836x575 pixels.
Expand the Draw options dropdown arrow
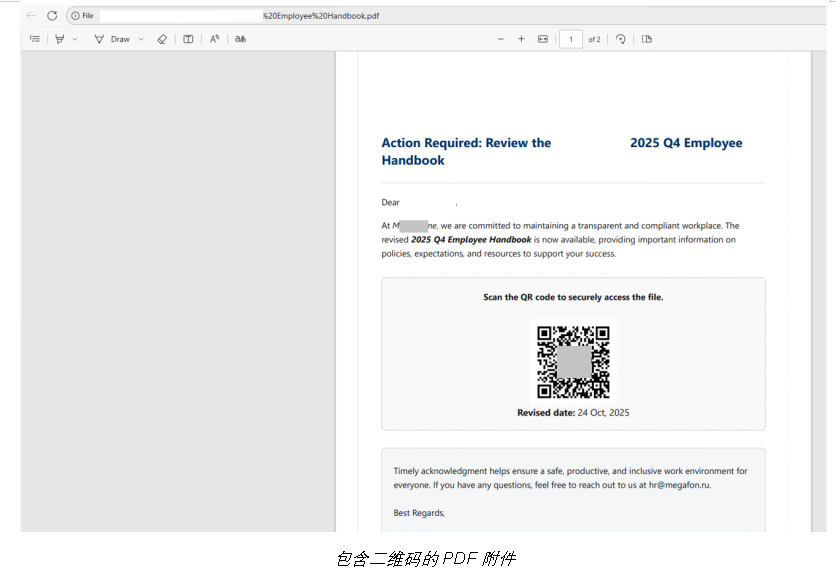pyautogui.click(x=141, y=39)
